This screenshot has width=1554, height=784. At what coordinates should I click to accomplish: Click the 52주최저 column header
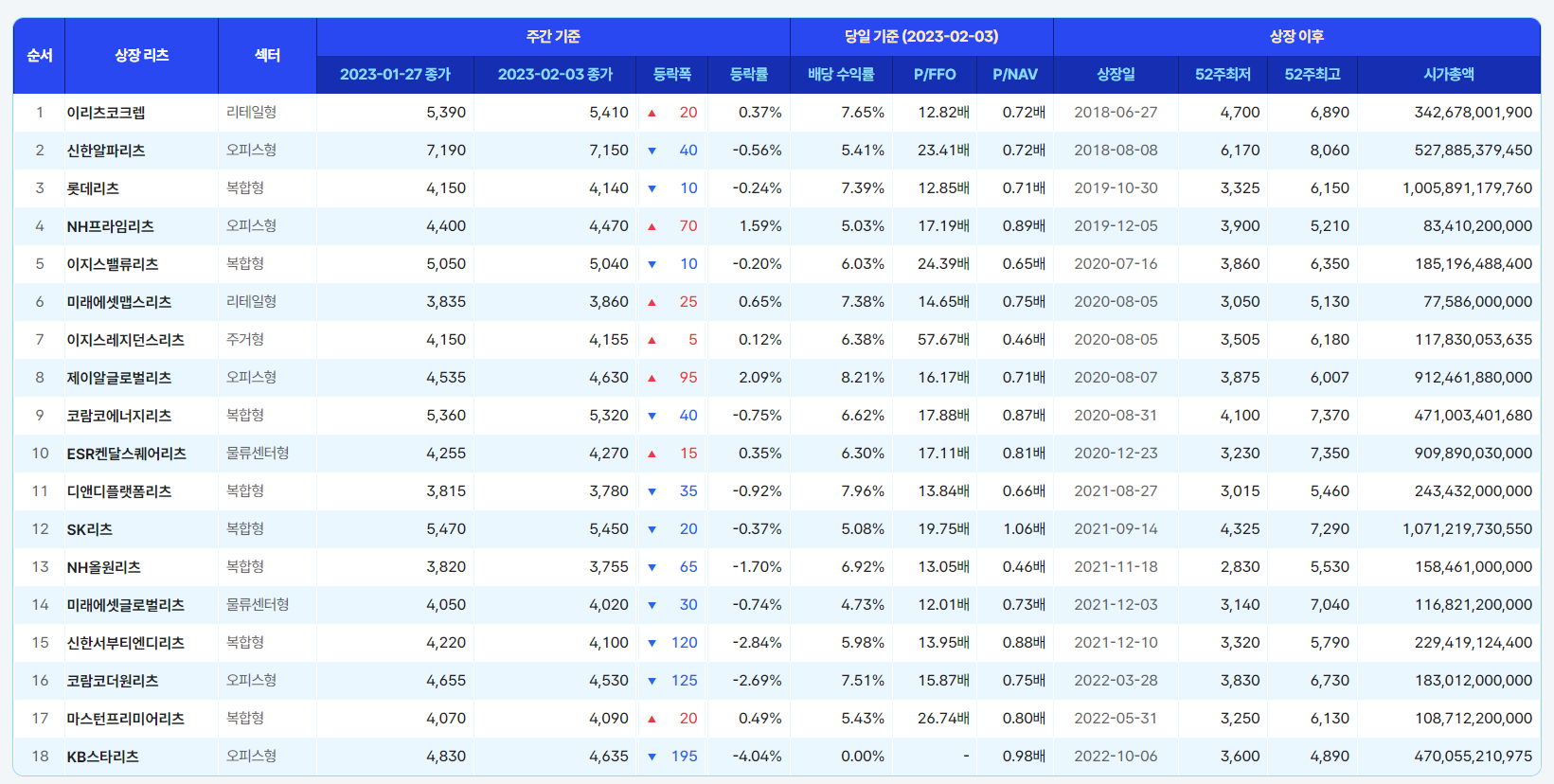[x=1224, y=75]
